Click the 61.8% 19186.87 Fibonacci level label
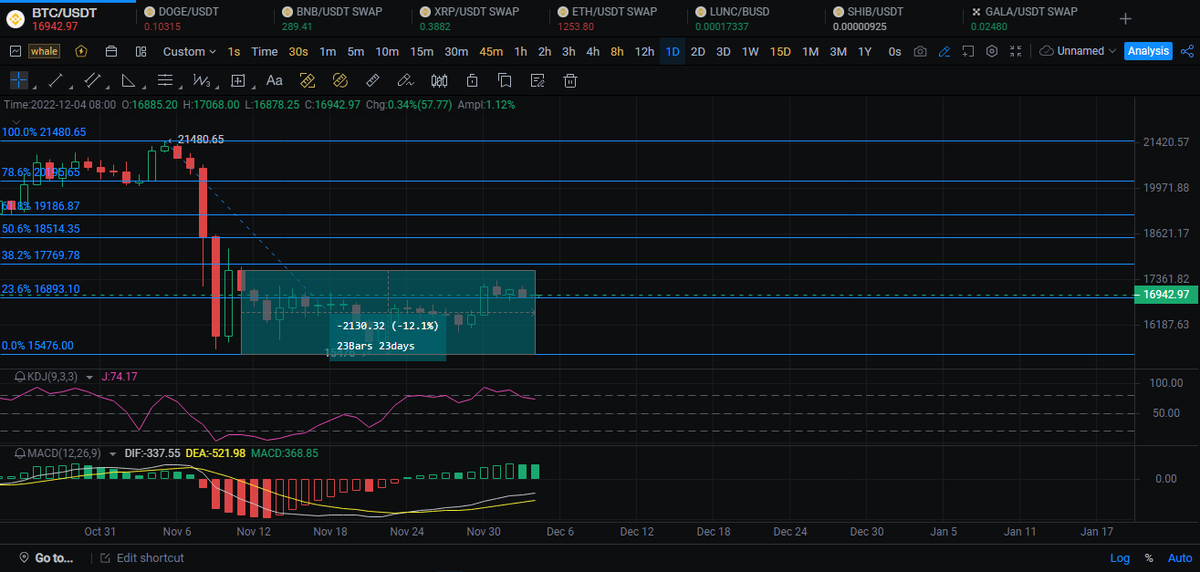The height and width of the screenshot is (572, 1200). pos(41,205)
